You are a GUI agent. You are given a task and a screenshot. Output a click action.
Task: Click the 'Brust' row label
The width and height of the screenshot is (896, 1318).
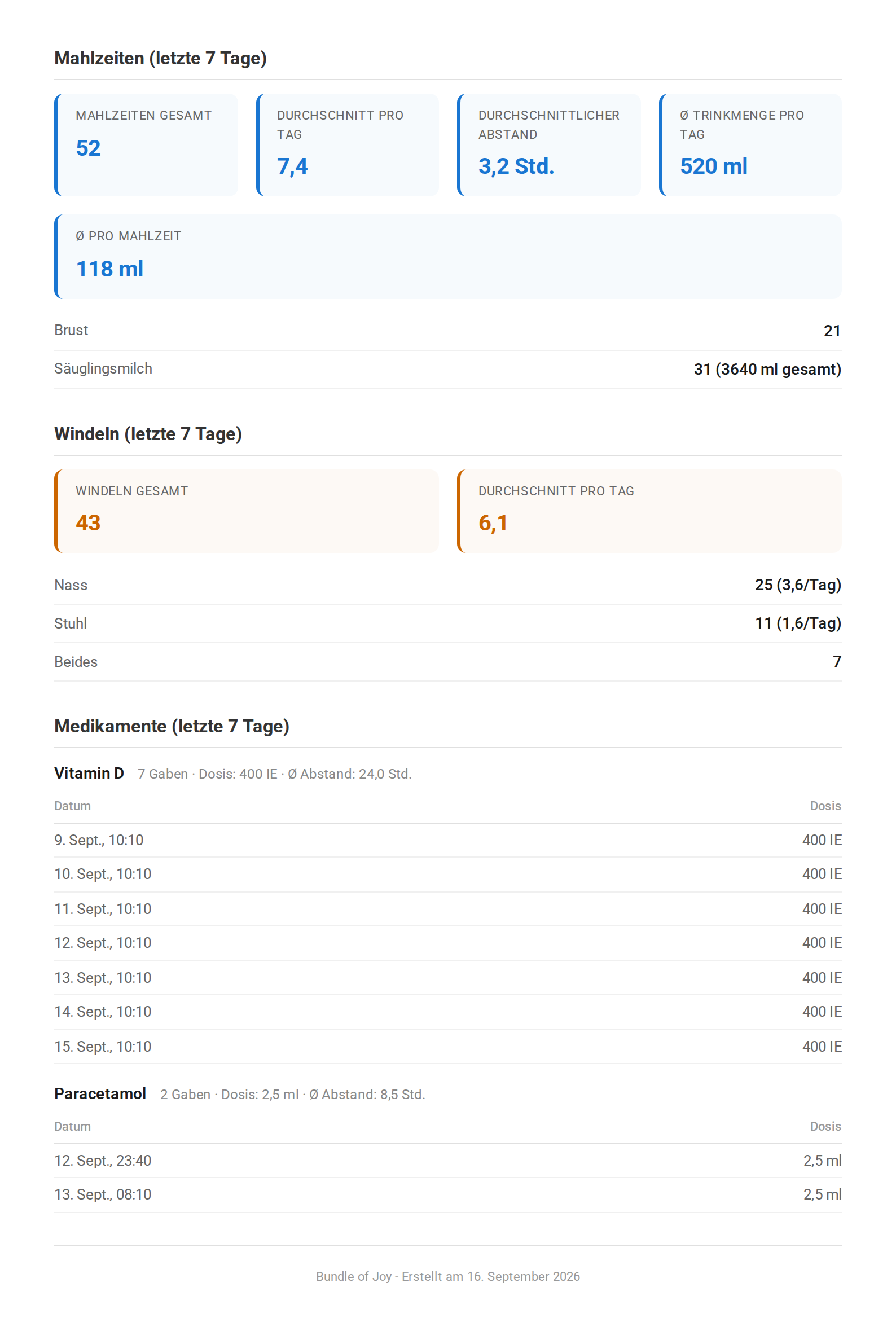72,331
